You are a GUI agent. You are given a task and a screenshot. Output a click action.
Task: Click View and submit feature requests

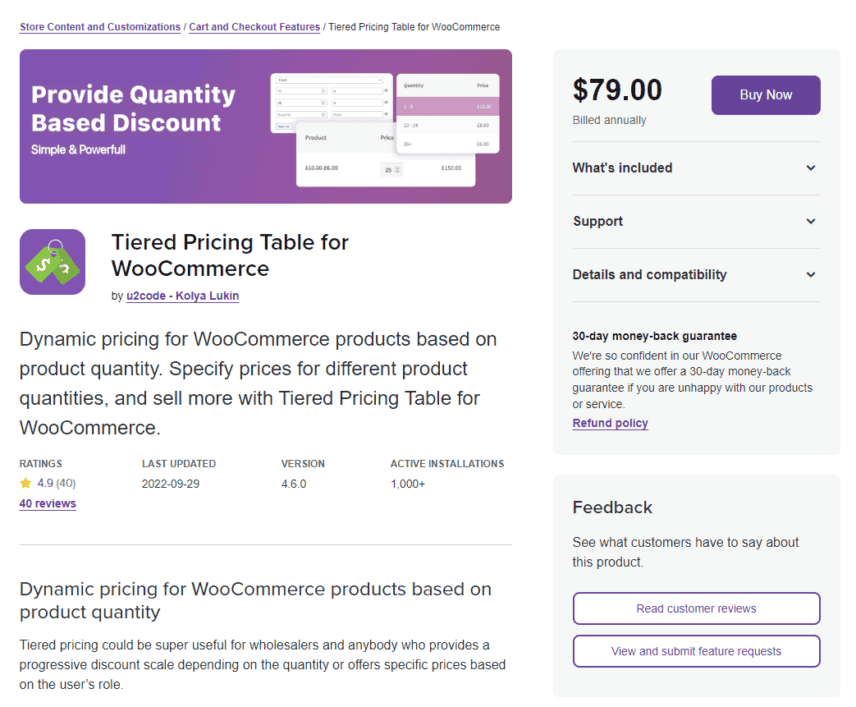pos(695,651)
